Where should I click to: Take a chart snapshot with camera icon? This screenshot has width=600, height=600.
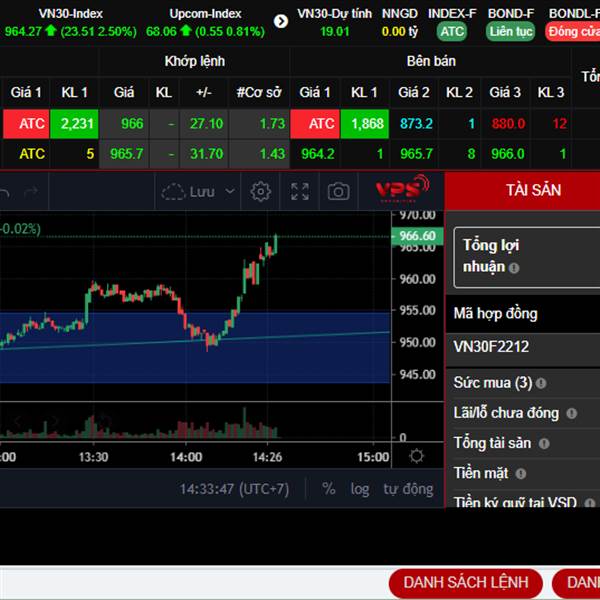339,191
